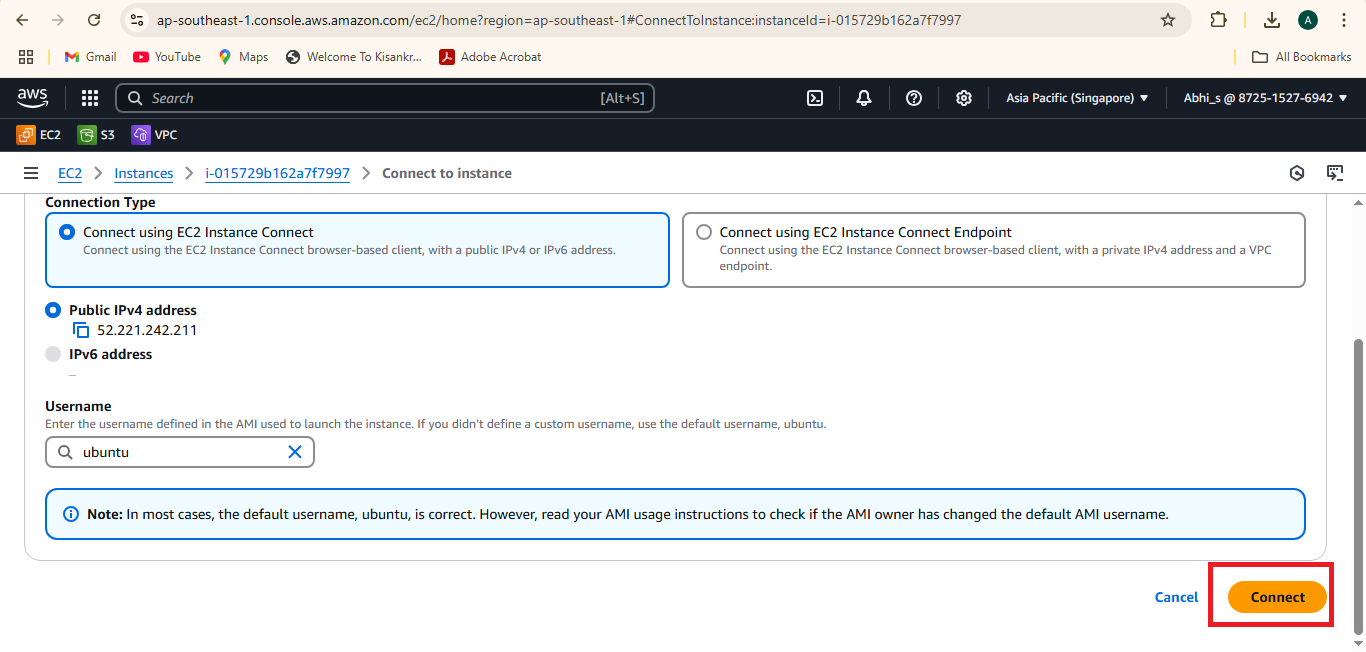
Task: Select Connect using EC2 Instance Connect
Action: pos(357,250)
